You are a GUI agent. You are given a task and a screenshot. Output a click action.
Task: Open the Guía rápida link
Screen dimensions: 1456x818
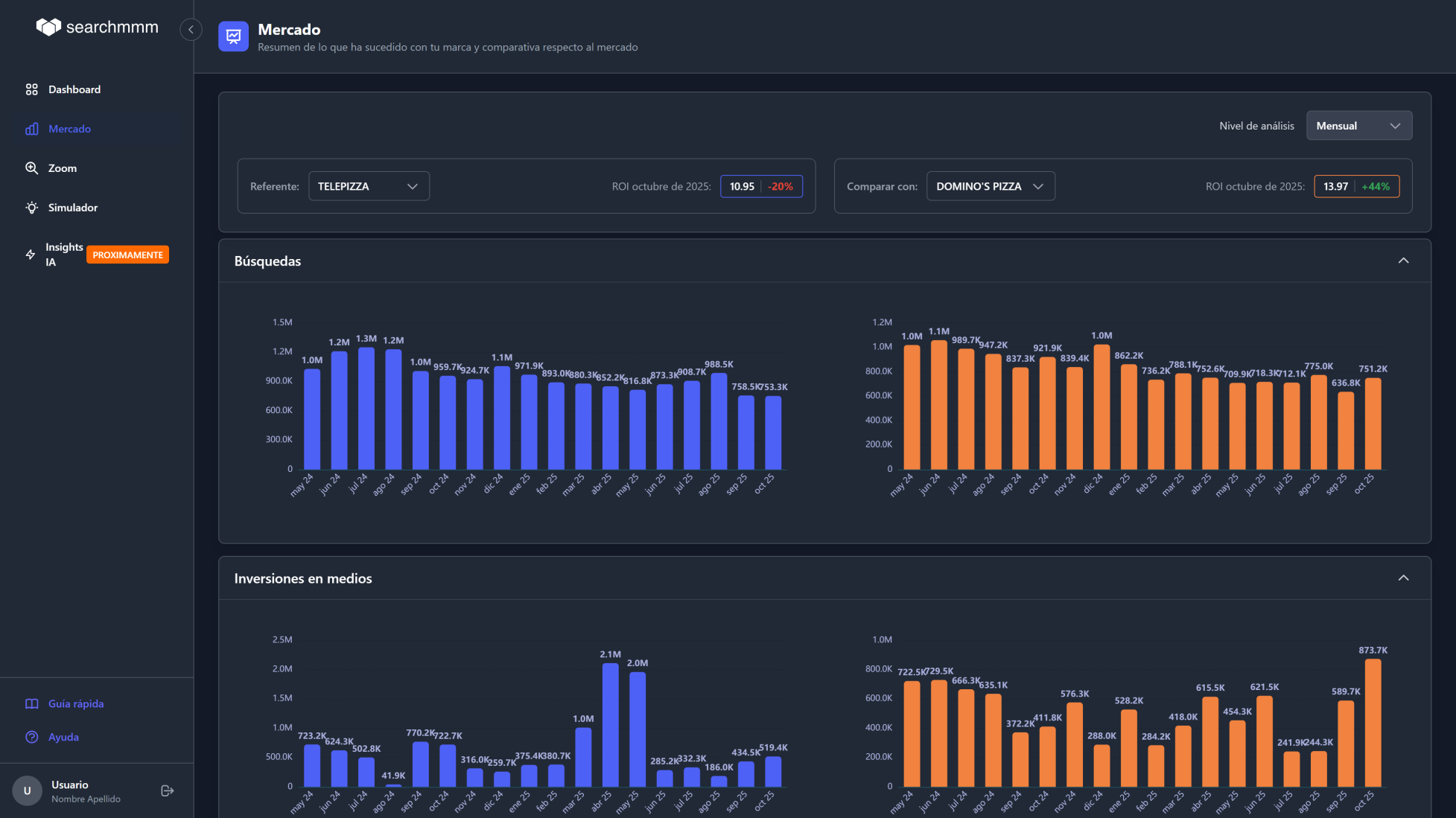[76, 703]
